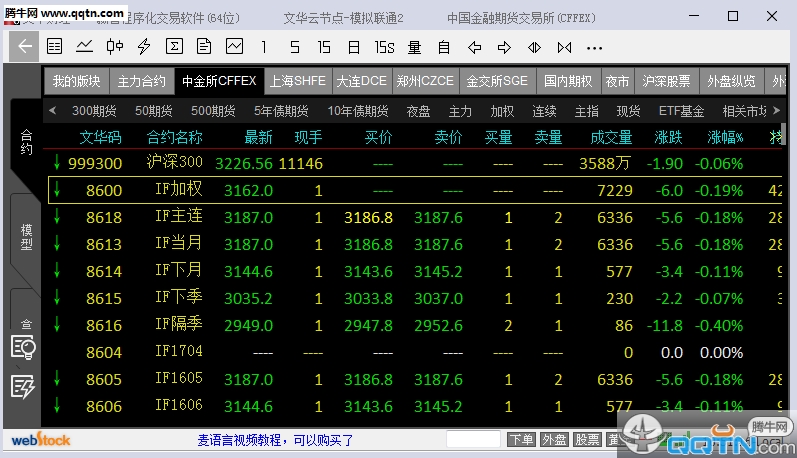797x458 pixels.
Task: Click the horizontal compress arrows icon
Action: pyautogui.click(x=564, y=47)
